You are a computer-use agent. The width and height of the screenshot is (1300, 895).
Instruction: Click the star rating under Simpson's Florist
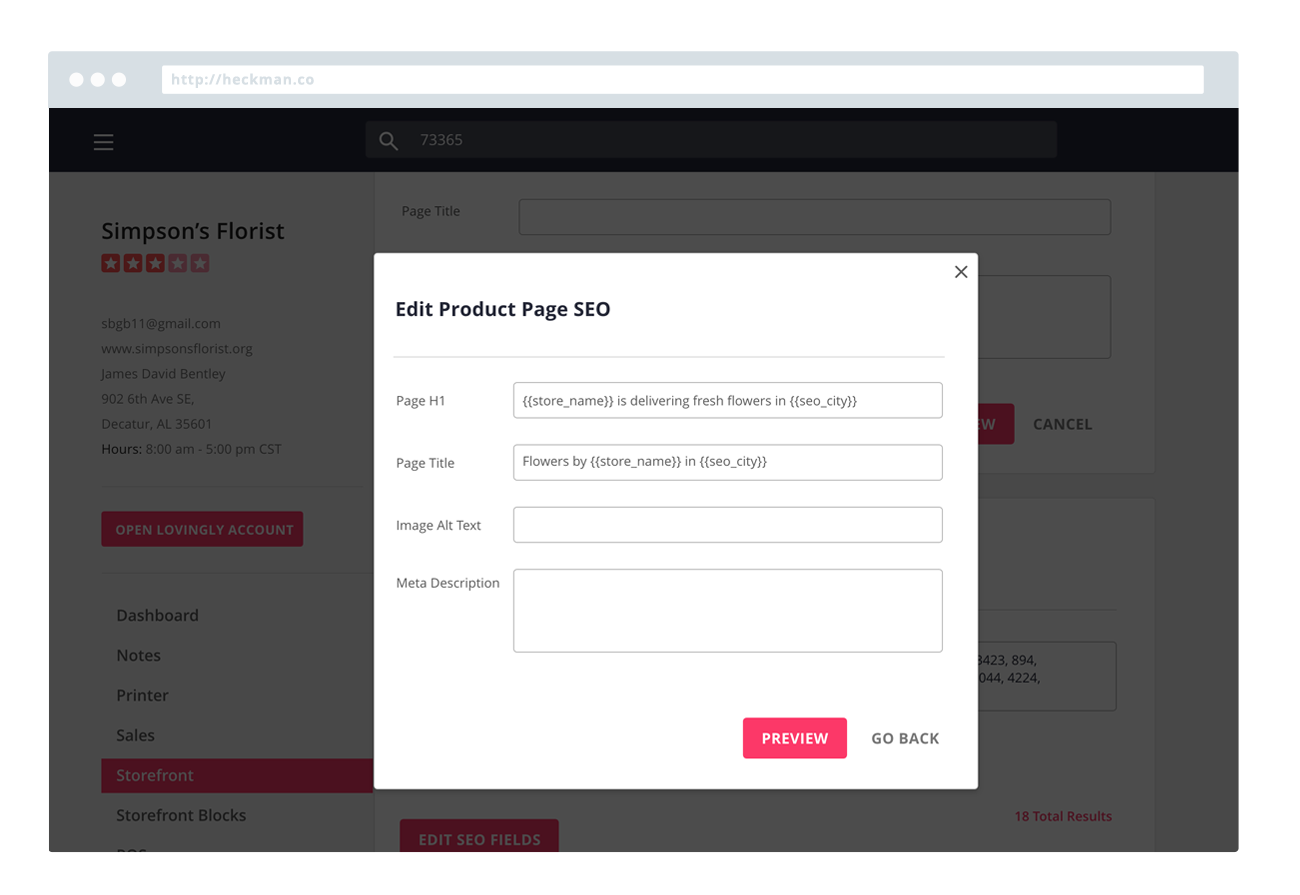pos(155,264)
